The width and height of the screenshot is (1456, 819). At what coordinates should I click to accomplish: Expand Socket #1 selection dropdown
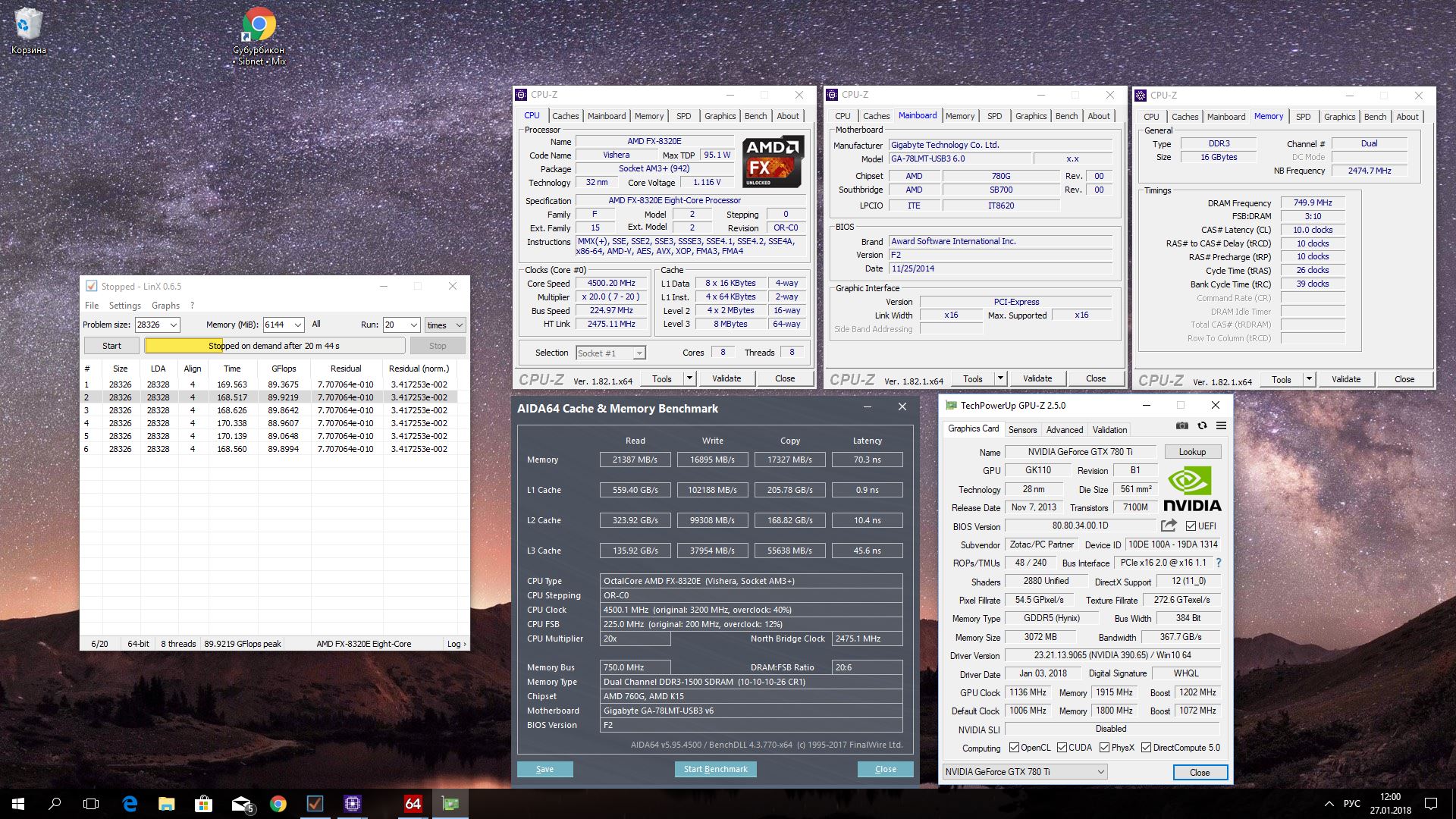tap(639, 353)
